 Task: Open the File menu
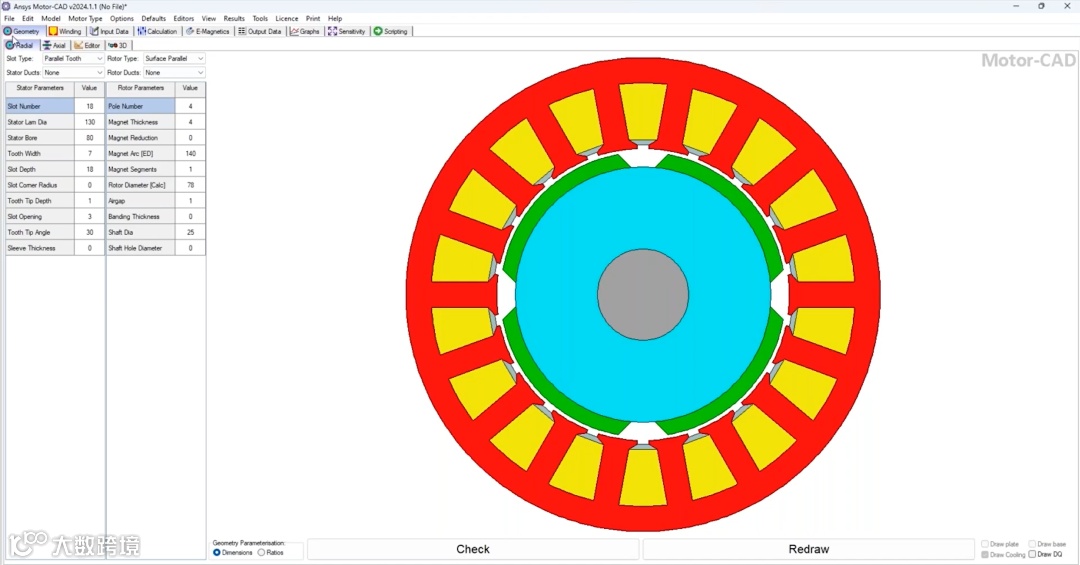coord(10,19)
